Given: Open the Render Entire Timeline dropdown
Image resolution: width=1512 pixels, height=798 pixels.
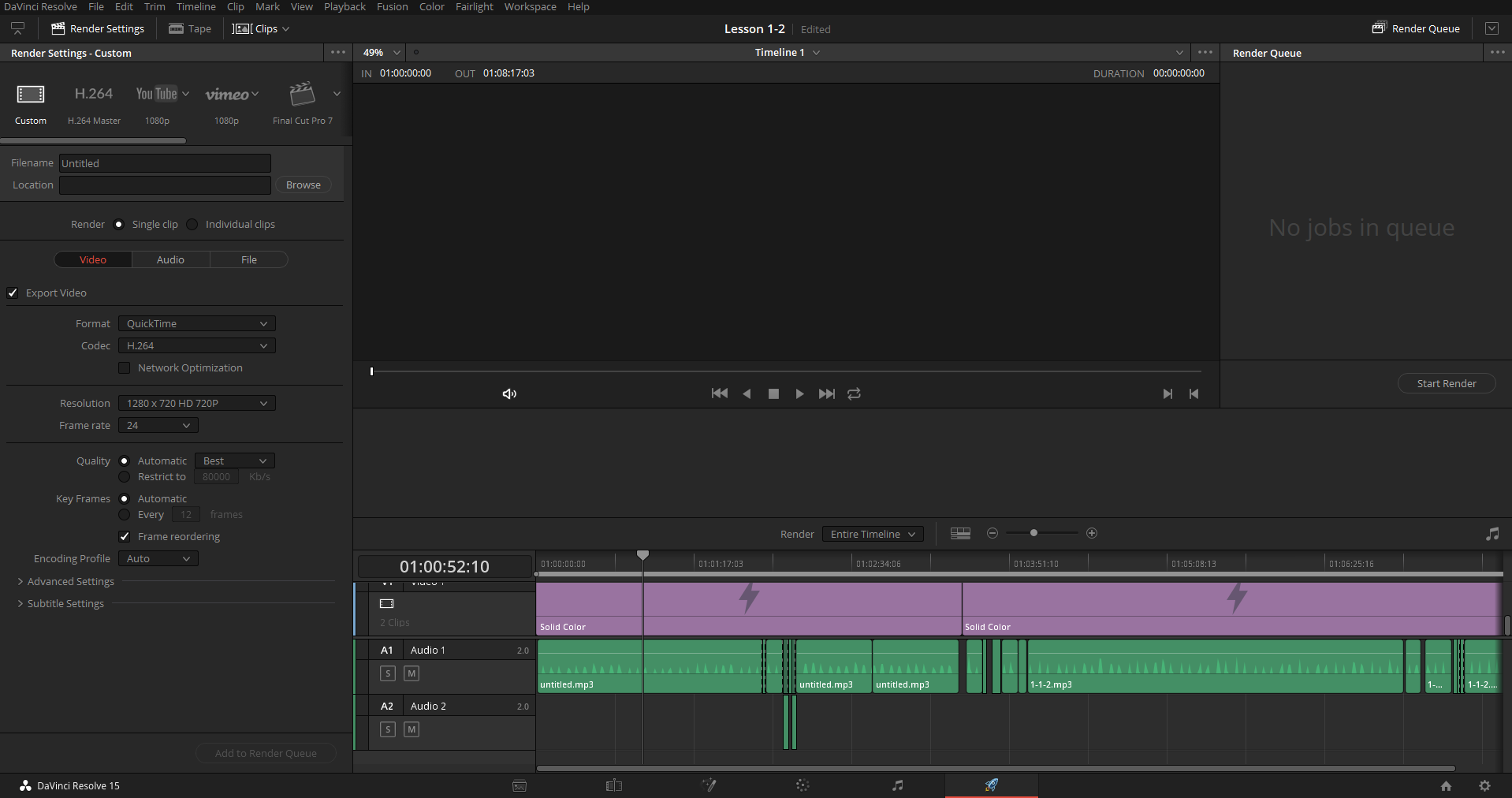Looking at the screenshot, I should tap(873, 535).
